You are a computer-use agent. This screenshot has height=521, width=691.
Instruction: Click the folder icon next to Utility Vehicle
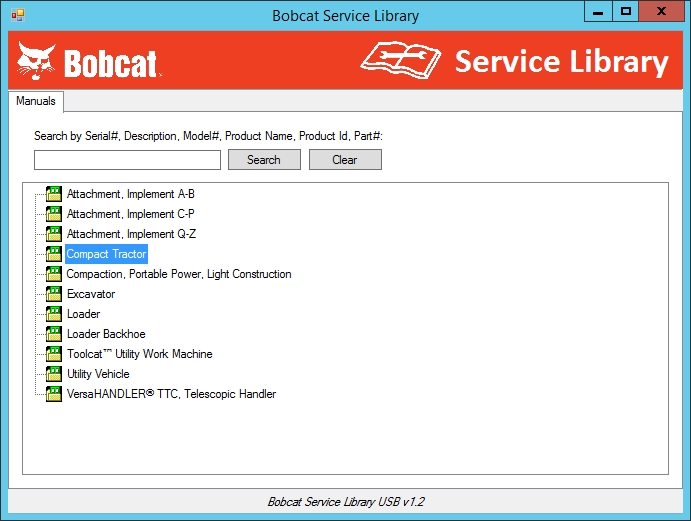(x=54, y=374)
